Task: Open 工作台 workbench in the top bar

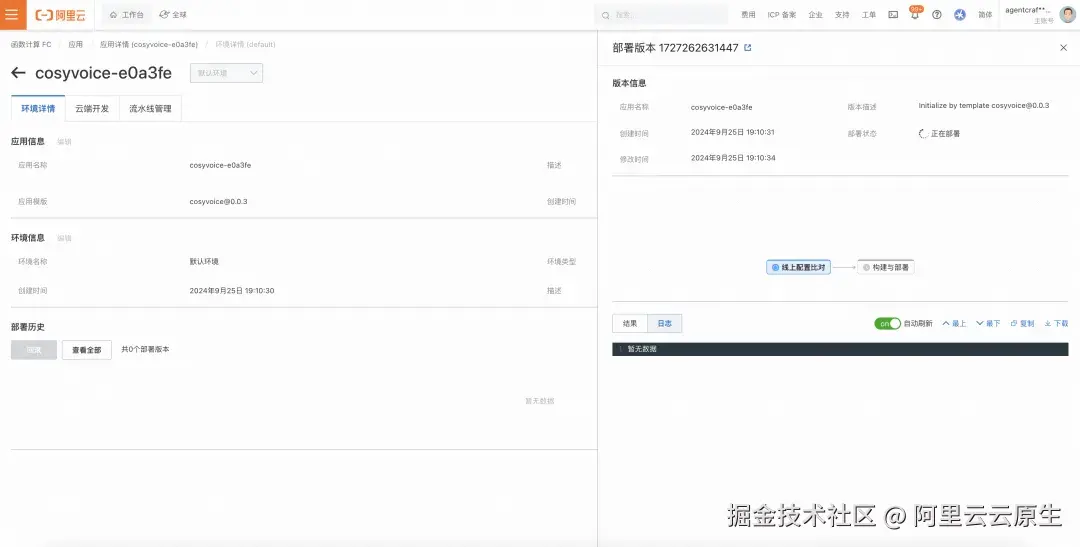Action: coord(127,14)
